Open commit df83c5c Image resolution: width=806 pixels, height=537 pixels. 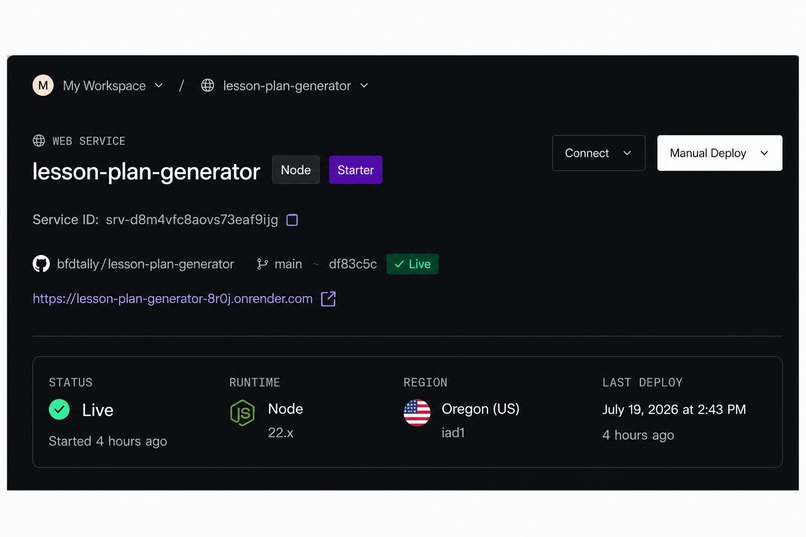(x=353, y=264)
